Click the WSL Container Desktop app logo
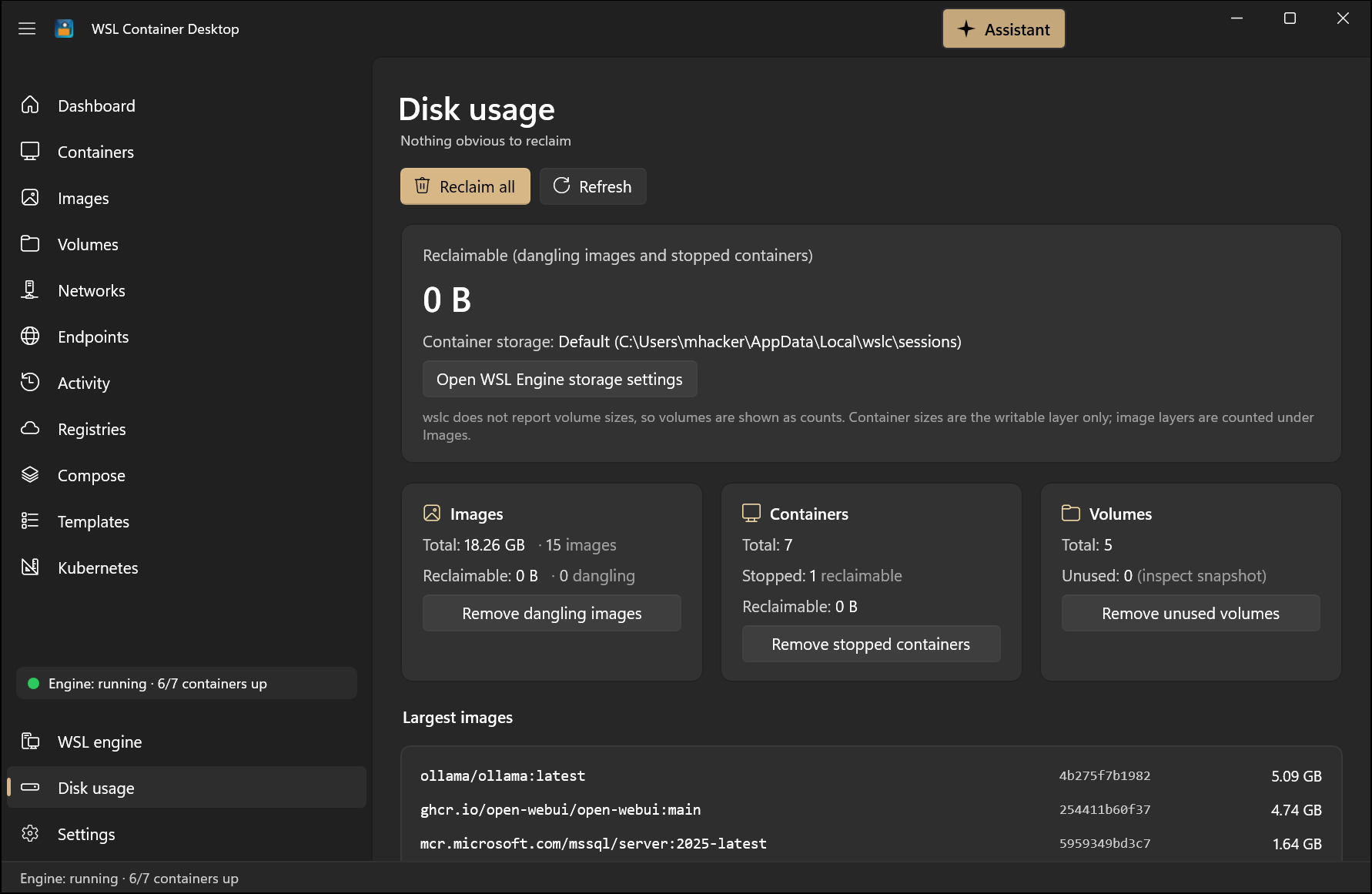The width and height of the screenshot is (1372, 894). coord(65,28)
